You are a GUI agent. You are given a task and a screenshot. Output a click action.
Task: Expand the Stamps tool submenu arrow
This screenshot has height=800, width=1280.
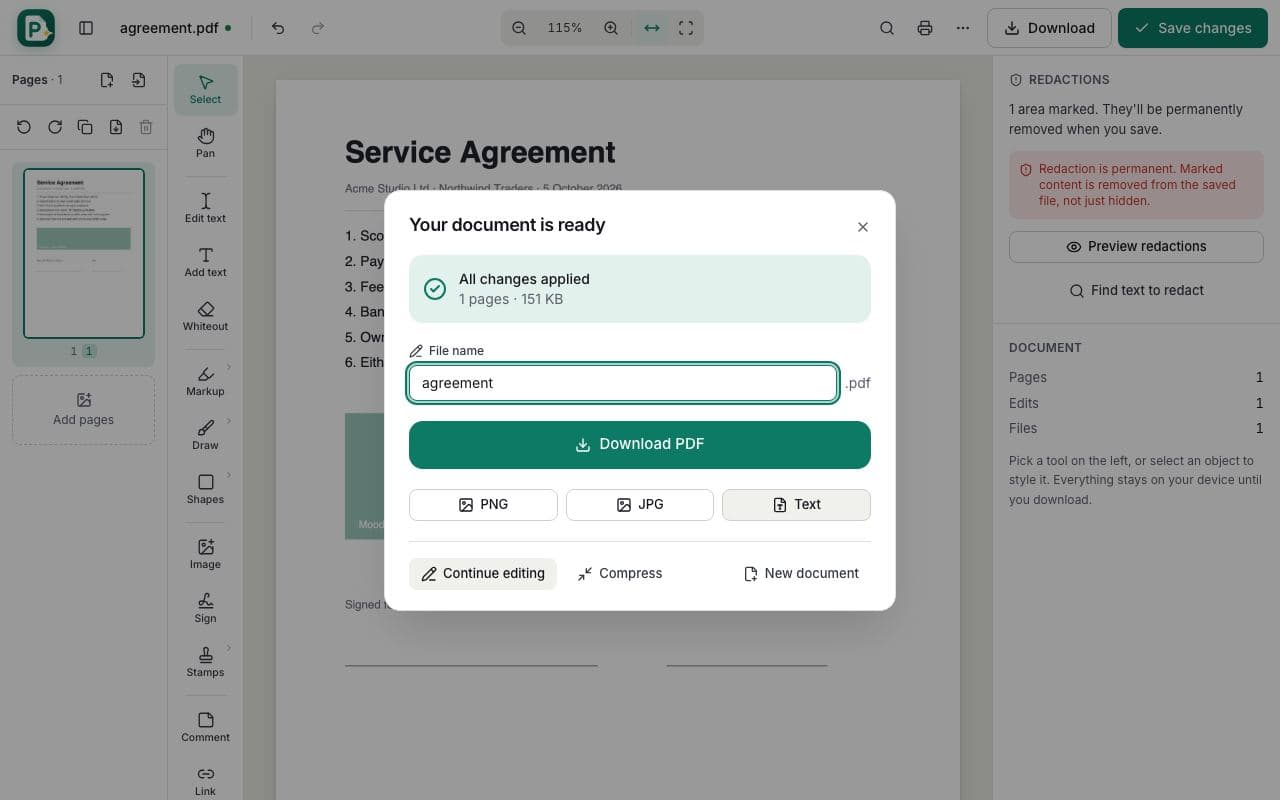point(229,648)
